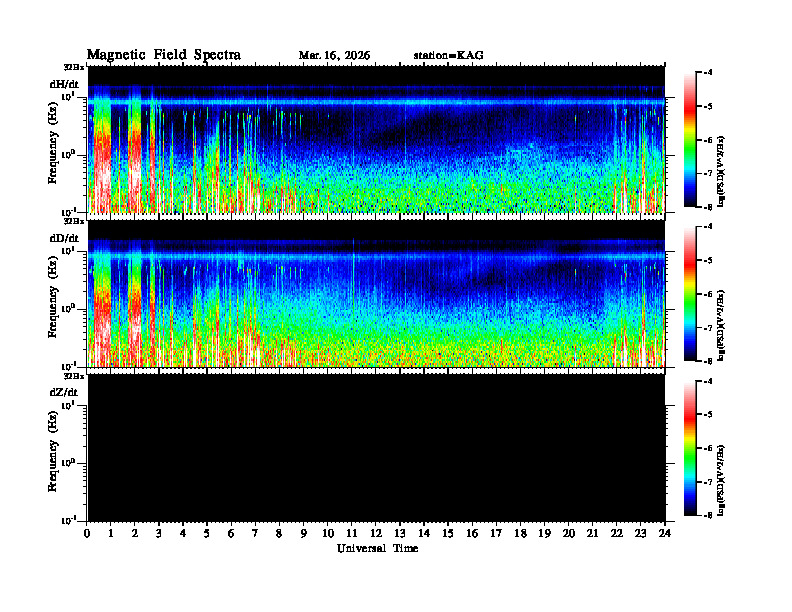Click the "32Hz" label above dD/dt panel
The width and height of the screenshot is (792, 612).
(x=74, y=221)
